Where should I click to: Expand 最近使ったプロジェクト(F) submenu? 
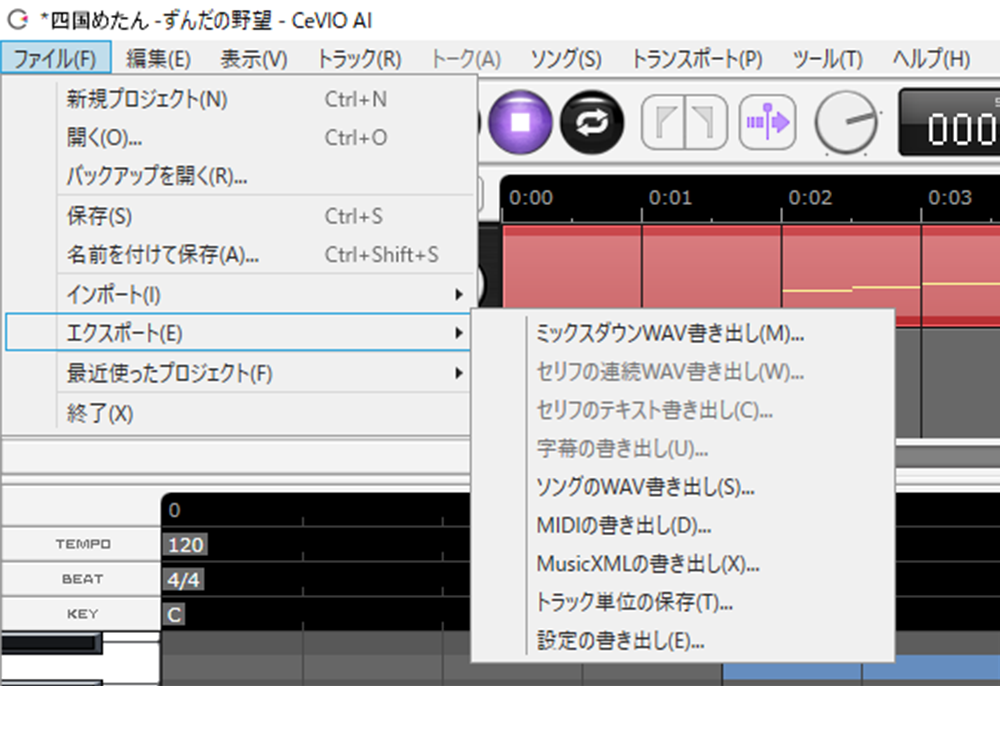[x=240, y=373]
